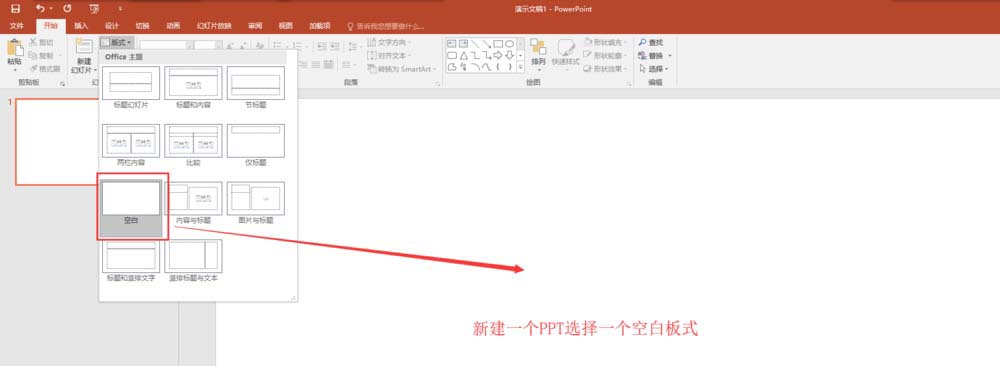Switch to the 切换 (Transitions) tab
Screen dimensions: 1000x366
(142, 26)
